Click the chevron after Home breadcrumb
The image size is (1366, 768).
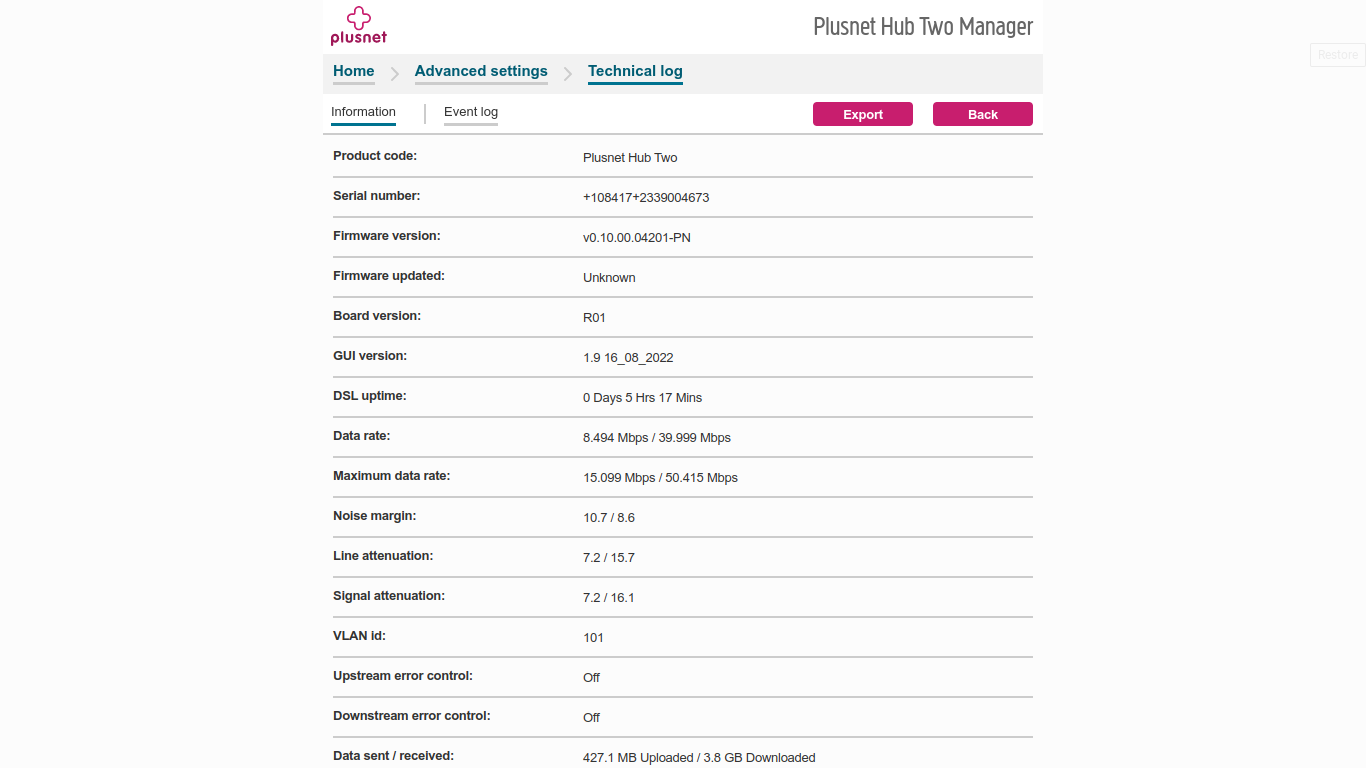click(x=394, y=73)
